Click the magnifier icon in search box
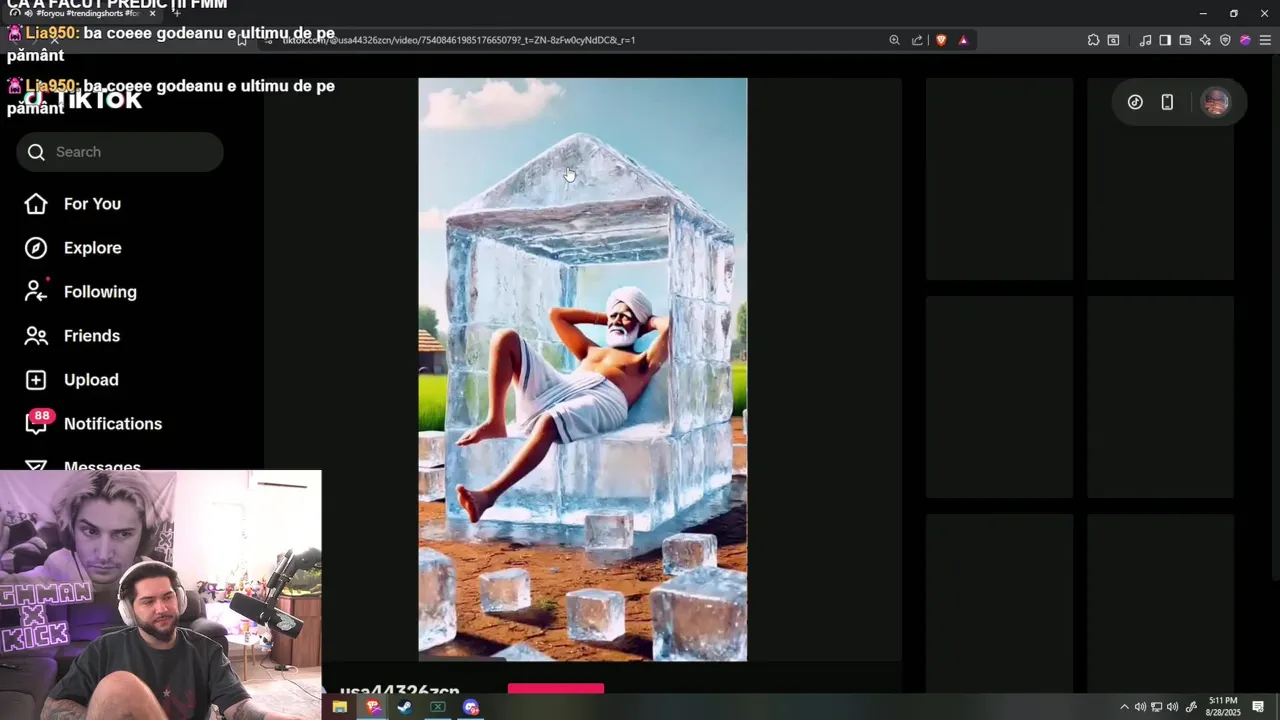This screenshot has width=1280, height=720. point(36,152)
